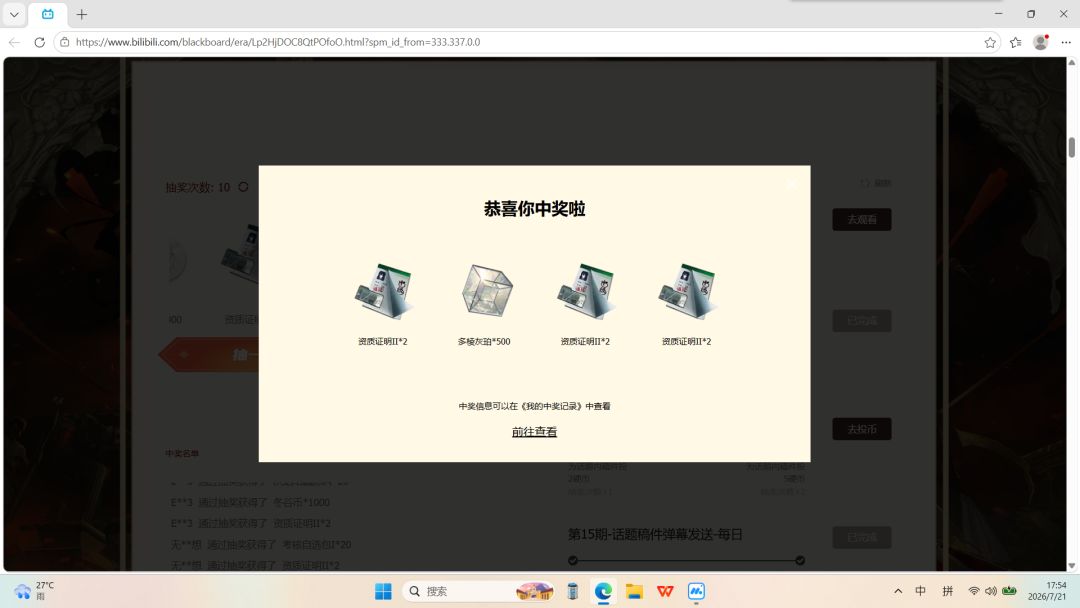Viewport: 1080px width, 608px height.
Task: Open the cylinder-shaped taskbar app icon
Action: [x=572, y=591]
